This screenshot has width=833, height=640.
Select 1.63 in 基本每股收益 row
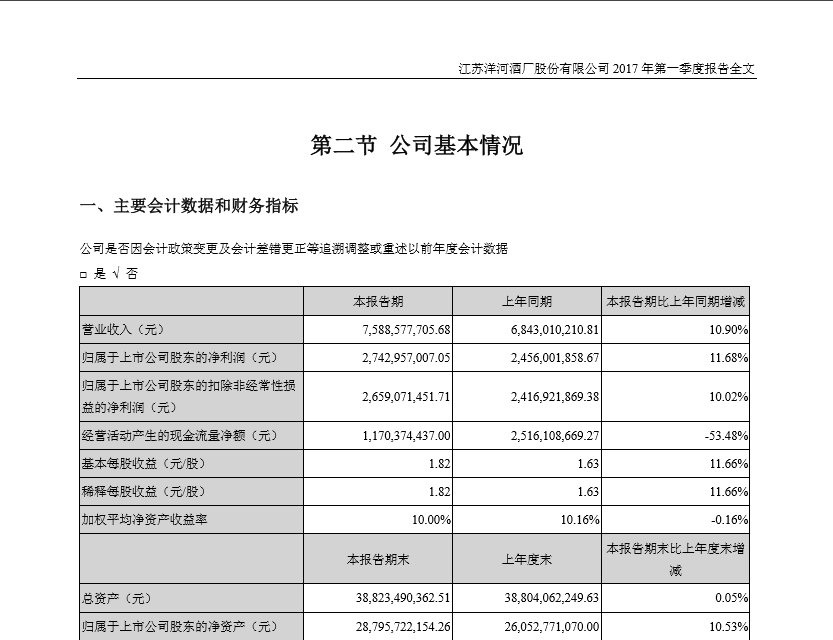[589, 464]
